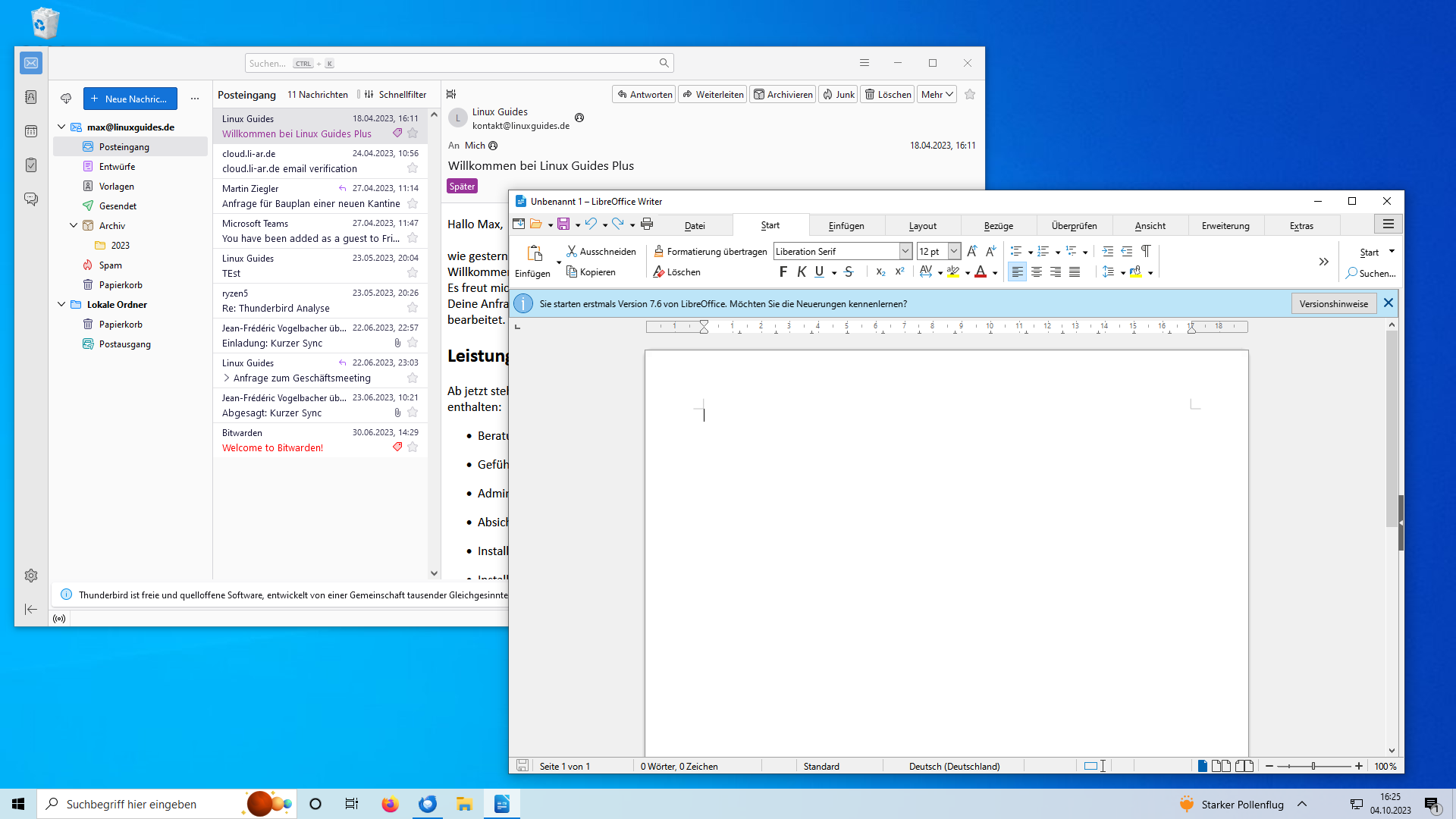Increase font size in Writer

(972, 251)
